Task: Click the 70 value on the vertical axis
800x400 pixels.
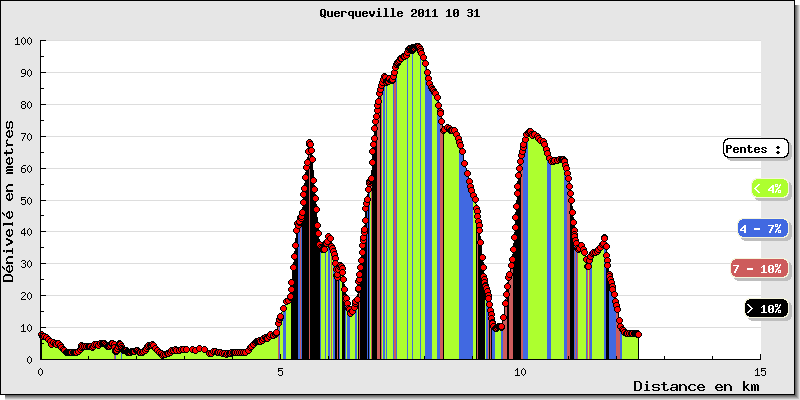Action: (26, 136)
